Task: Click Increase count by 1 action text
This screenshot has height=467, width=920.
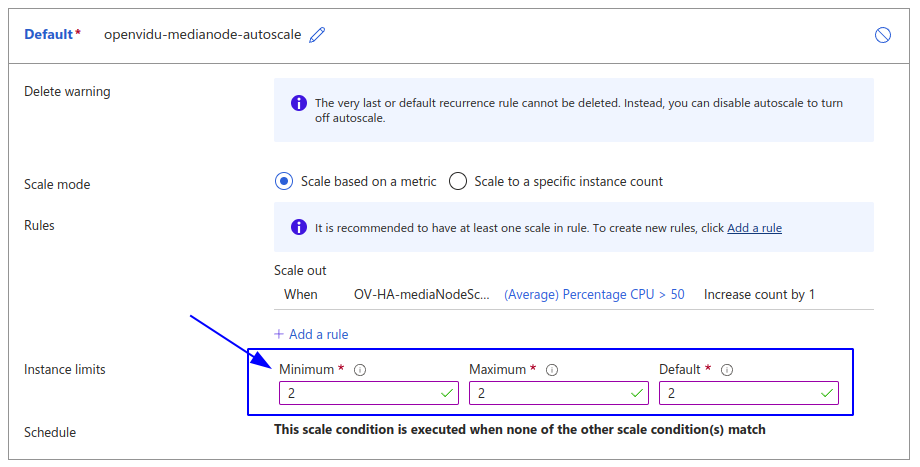Action: click(759, 295)
